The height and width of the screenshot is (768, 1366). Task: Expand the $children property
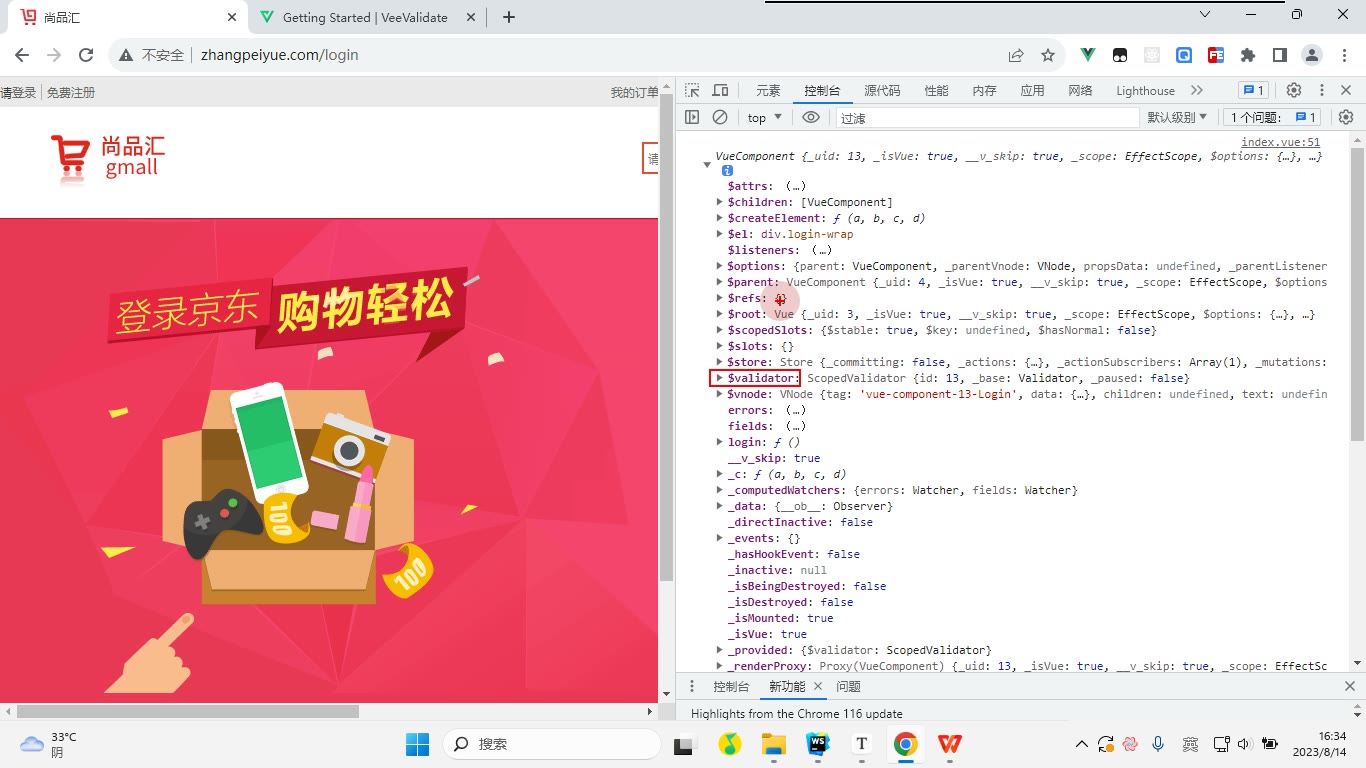tap(719, 202)
